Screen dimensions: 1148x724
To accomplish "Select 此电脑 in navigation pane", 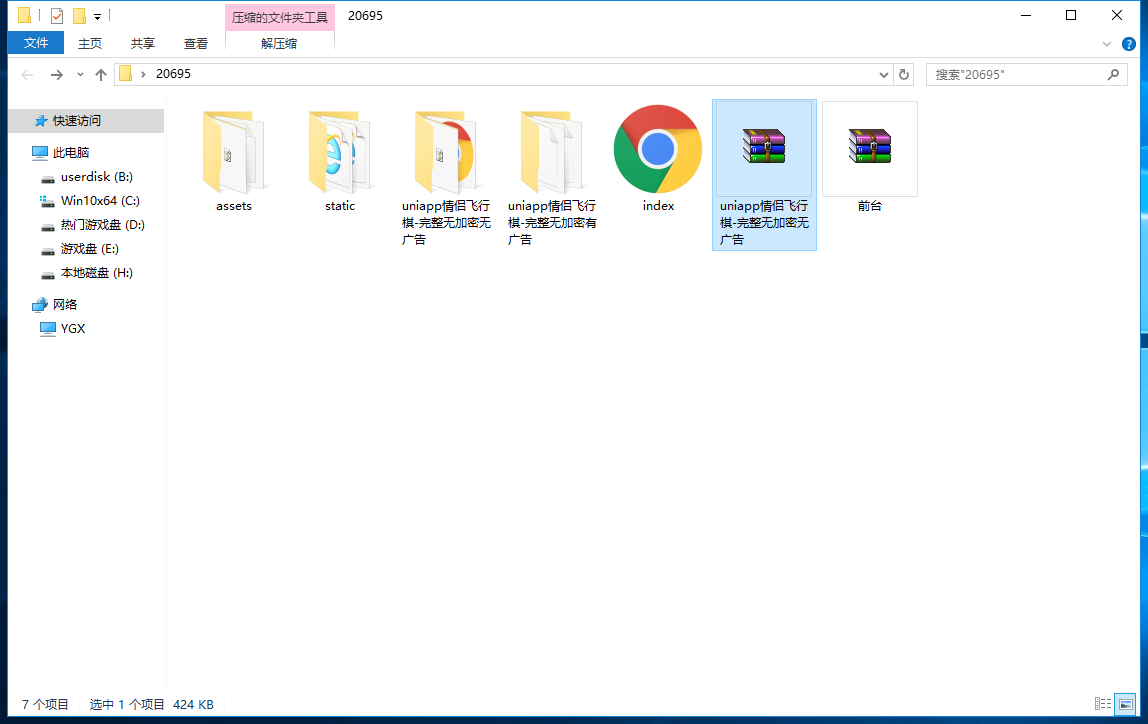I will 70,153.
